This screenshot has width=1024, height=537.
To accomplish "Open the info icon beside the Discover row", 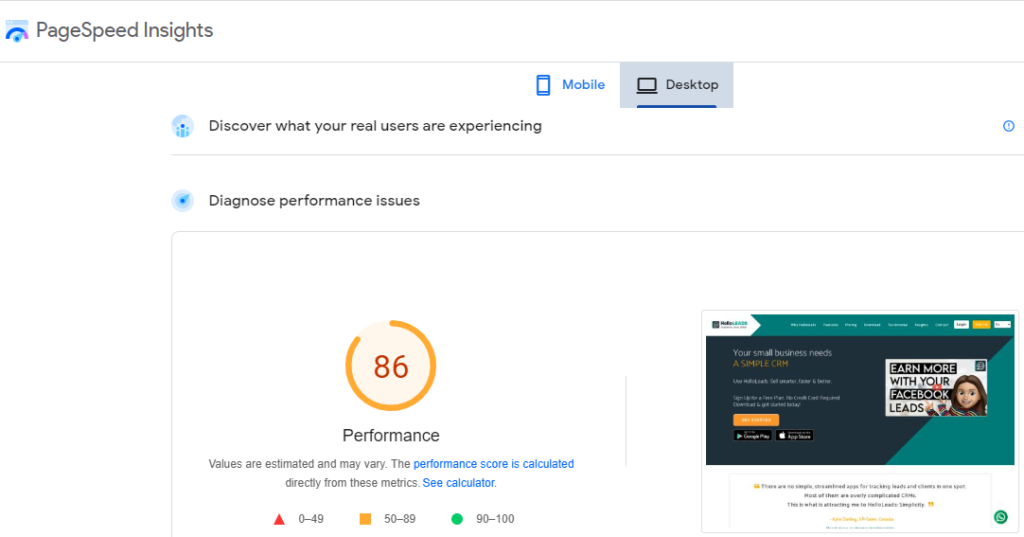I will coord(1008,126).
